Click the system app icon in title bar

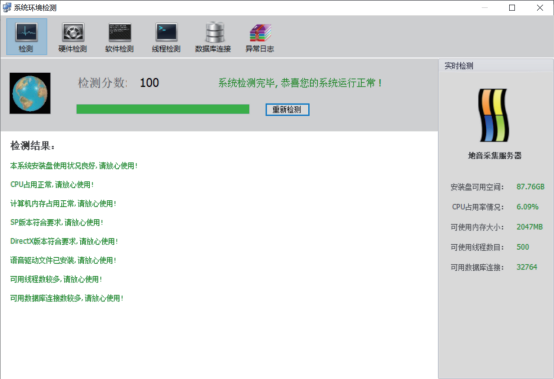pyautogui.click(x=7, y=7)
